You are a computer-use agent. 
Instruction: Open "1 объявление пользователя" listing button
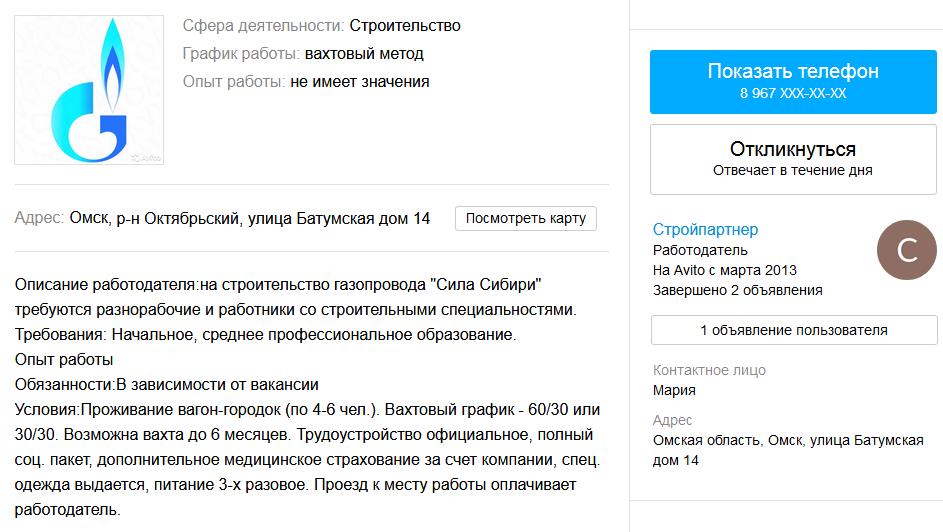click(792, 330)
